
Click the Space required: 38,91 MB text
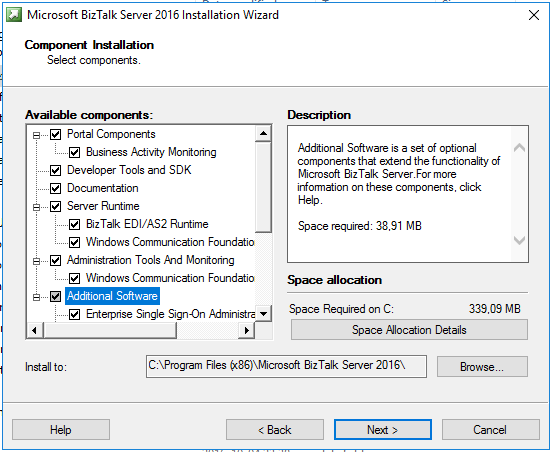coord(360,226)
